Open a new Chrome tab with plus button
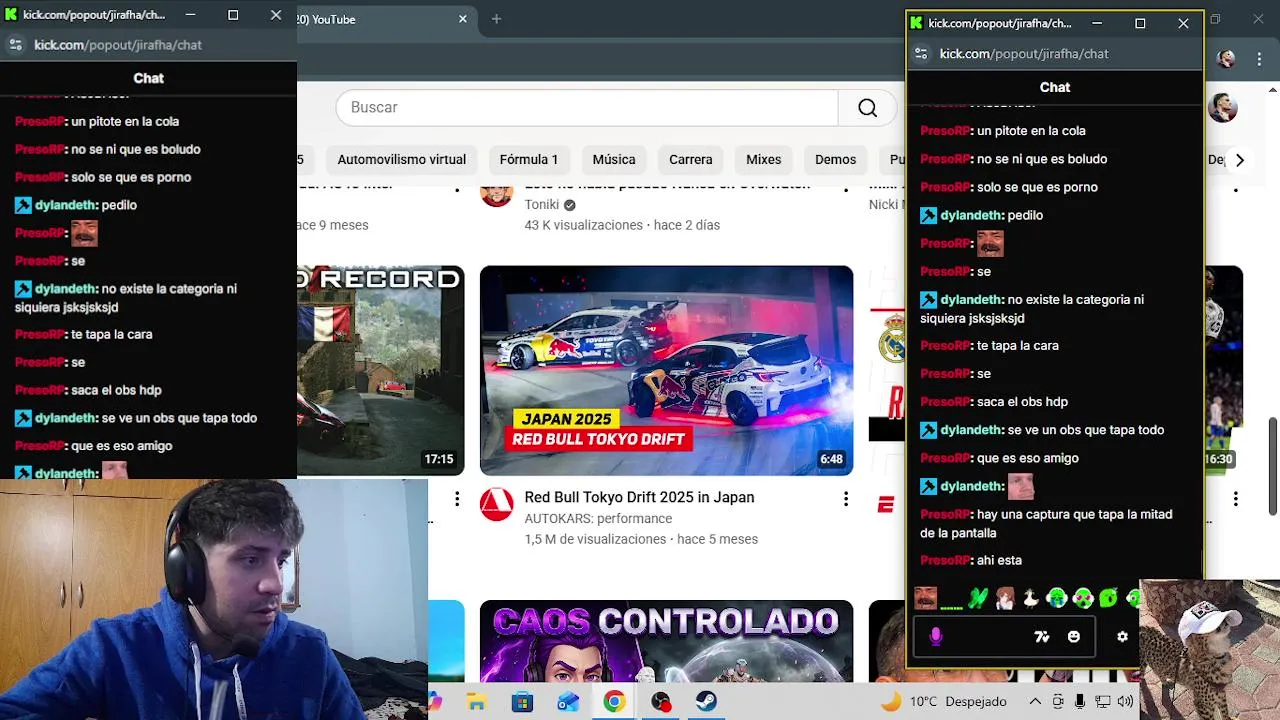Screen dimensions: 1280x720 pos(496,19)
